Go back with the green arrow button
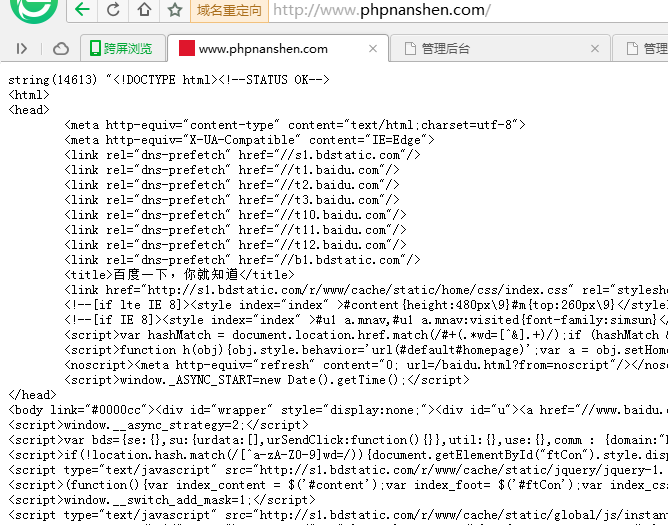 click(82, 9)
